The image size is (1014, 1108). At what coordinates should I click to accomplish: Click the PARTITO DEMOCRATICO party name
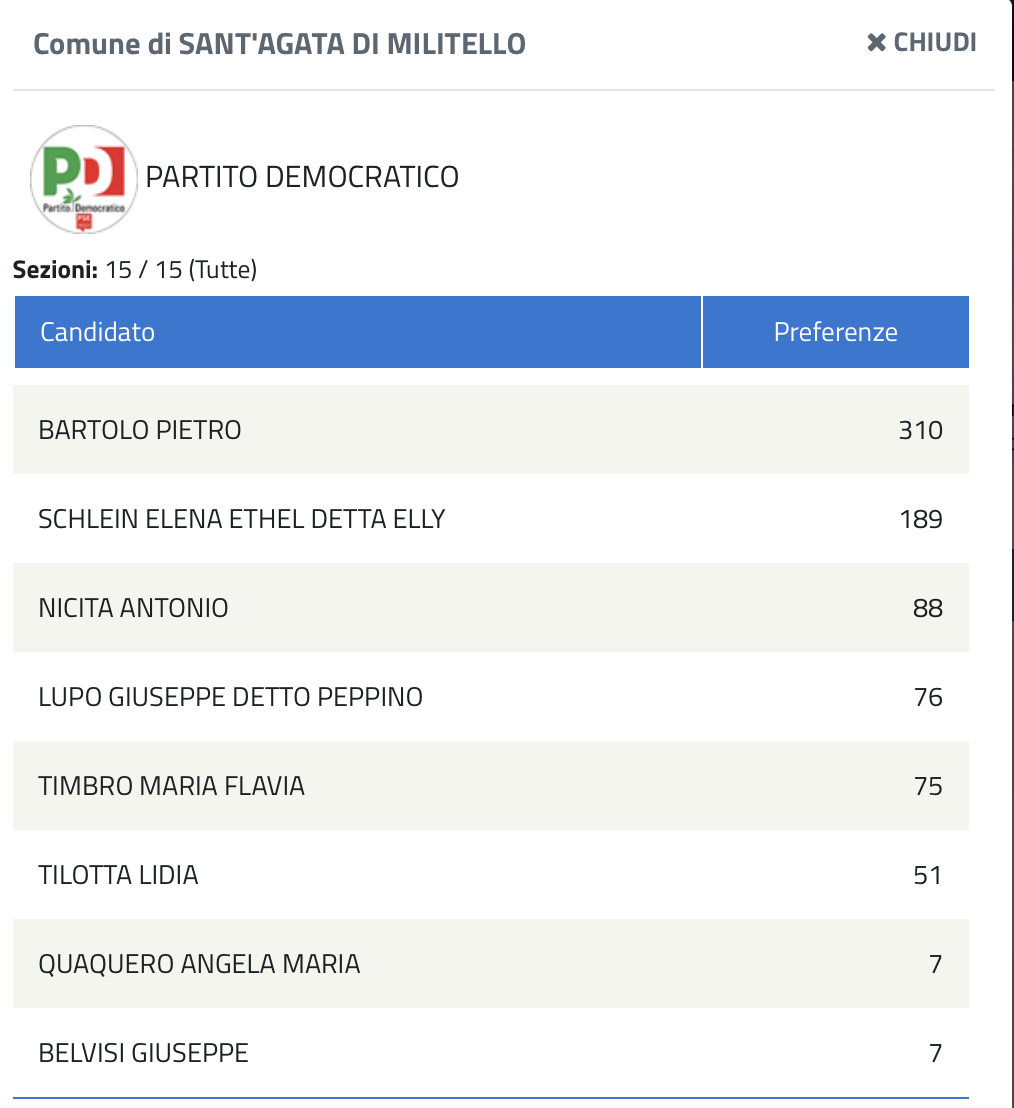[x=302, y=177]
